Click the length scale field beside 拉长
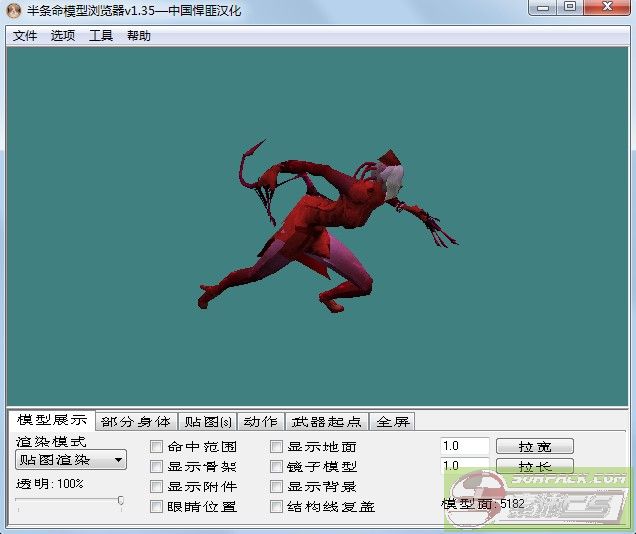Image resolution: width=636 pixels, height=534 pixels. tap(465, 466)
